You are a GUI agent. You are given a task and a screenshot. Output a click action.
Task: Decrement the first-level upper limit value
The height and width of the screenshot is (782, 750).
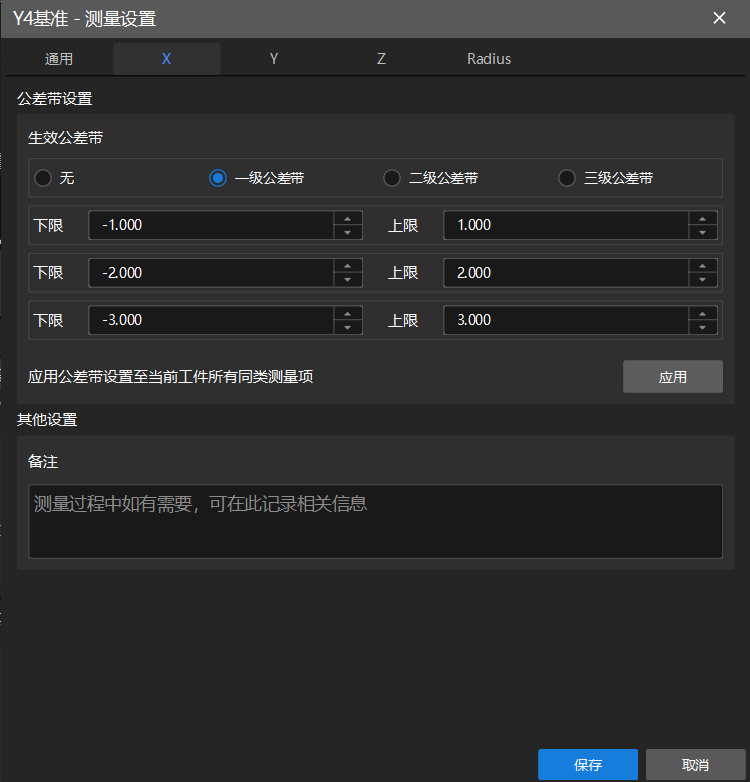pos(702,232)
